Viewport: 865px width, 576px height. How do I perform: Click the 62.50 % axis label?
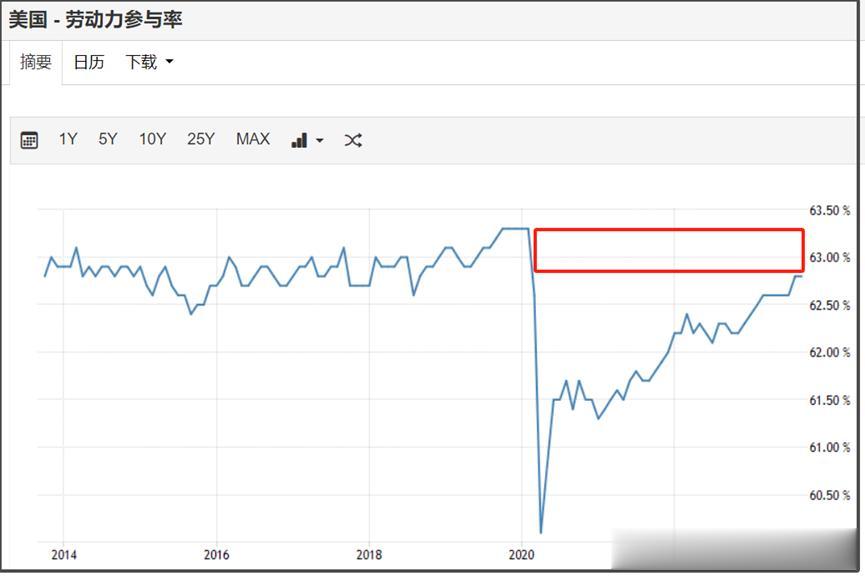pos(829,305)
